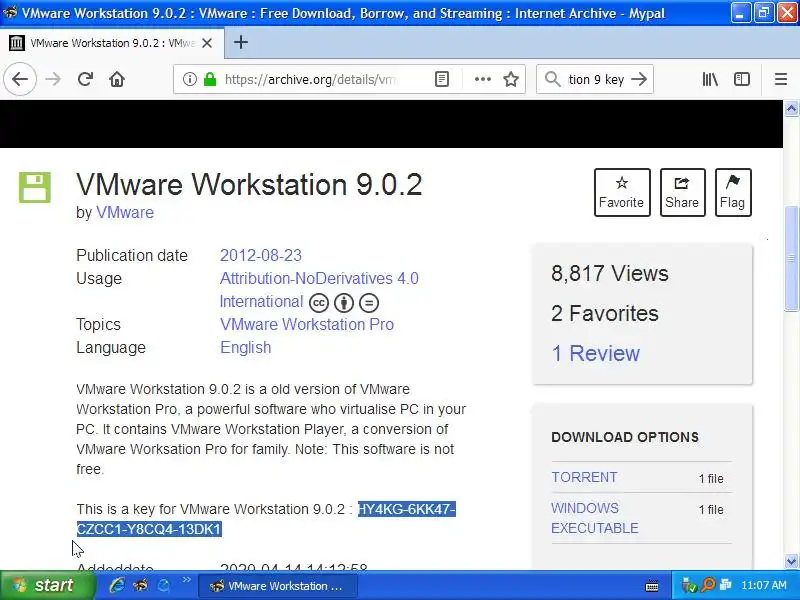The height and width of the screenshot is (600, 800).
Task: Toggle the sidebar panel icon
Action: tap(742, 79)
